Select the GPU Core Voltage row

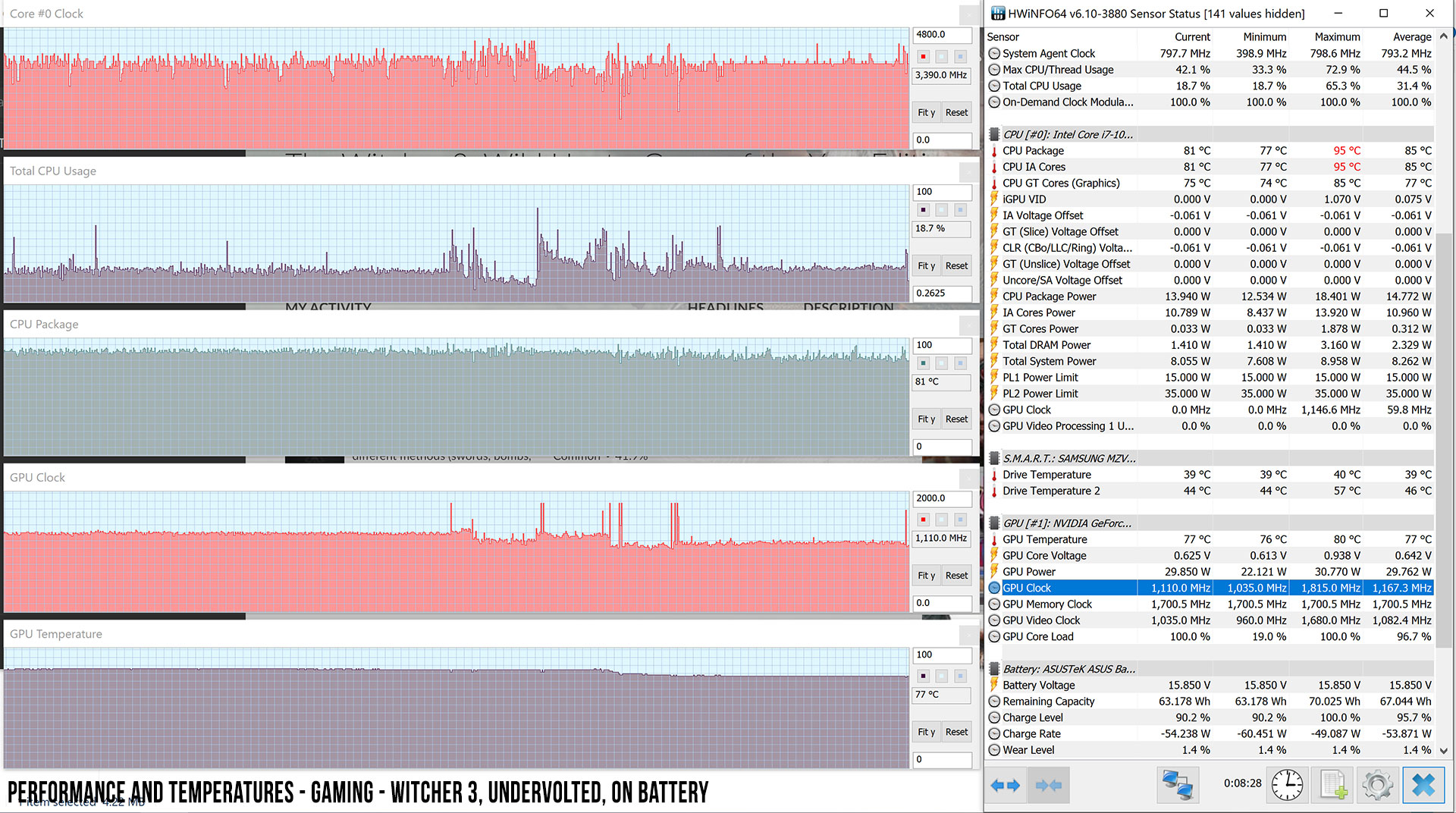tap(1210, 556)
